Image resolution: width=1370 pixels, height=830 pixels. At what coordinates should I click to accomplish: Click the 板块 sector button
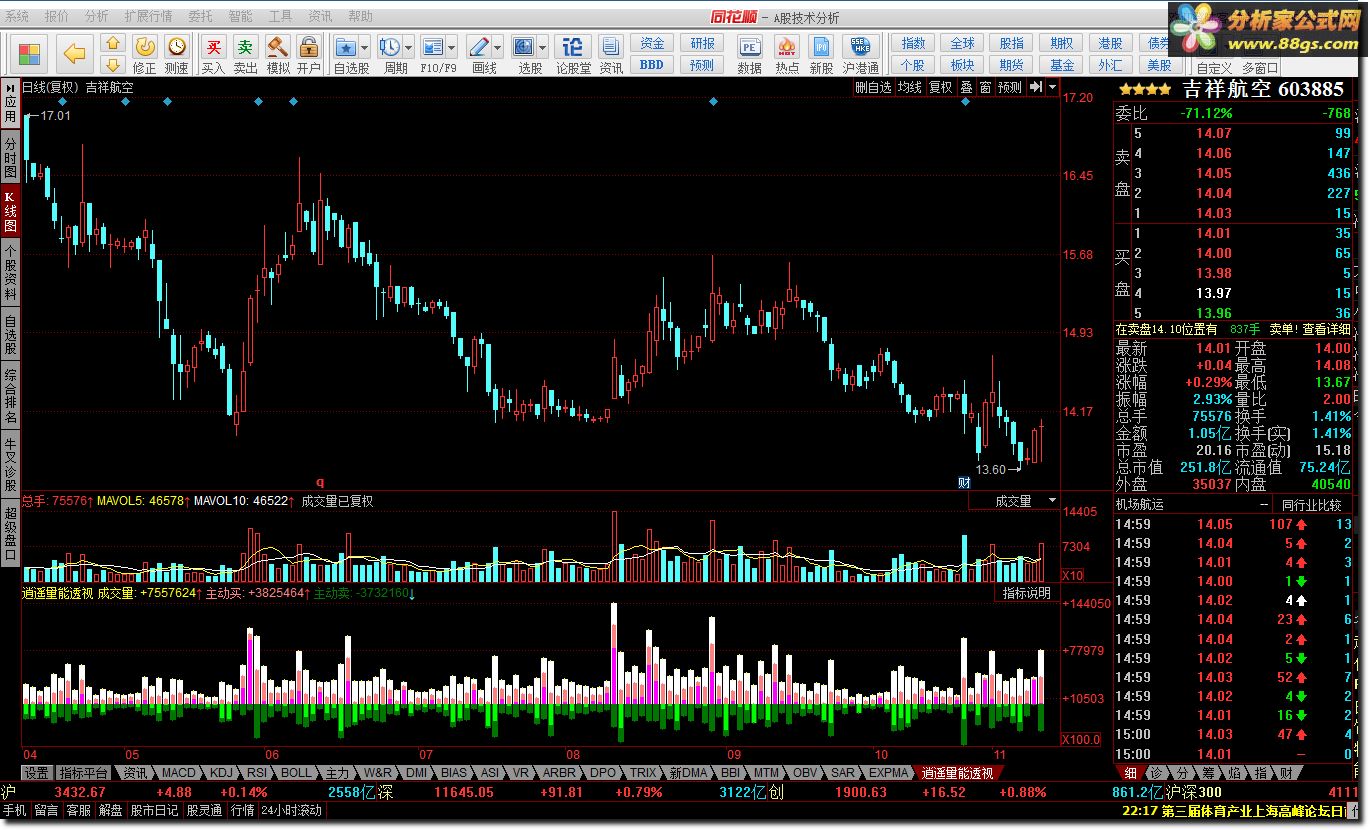click(962, 65)
